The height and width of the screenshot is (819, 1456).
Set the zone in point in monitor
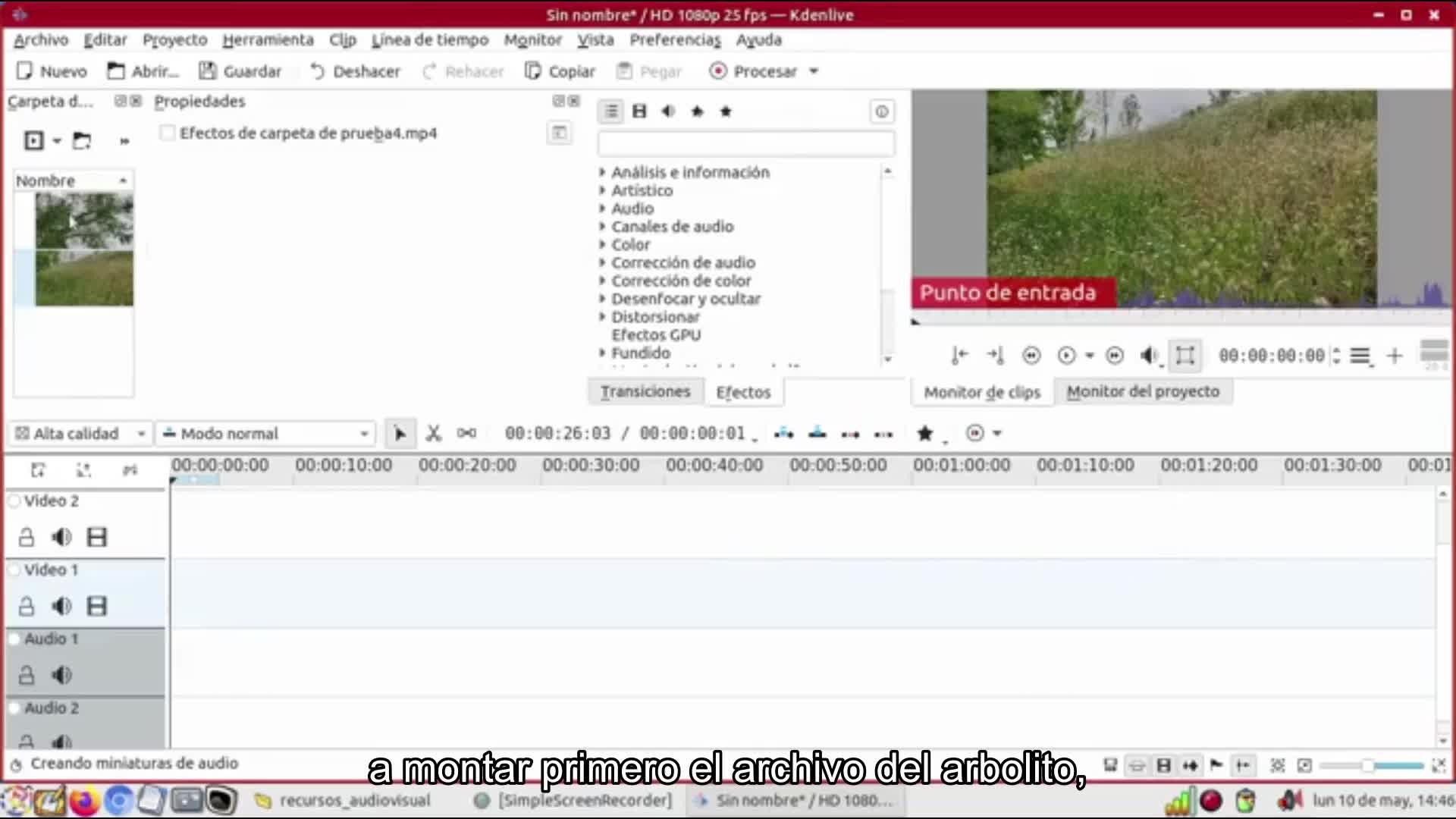click(959, 355)
